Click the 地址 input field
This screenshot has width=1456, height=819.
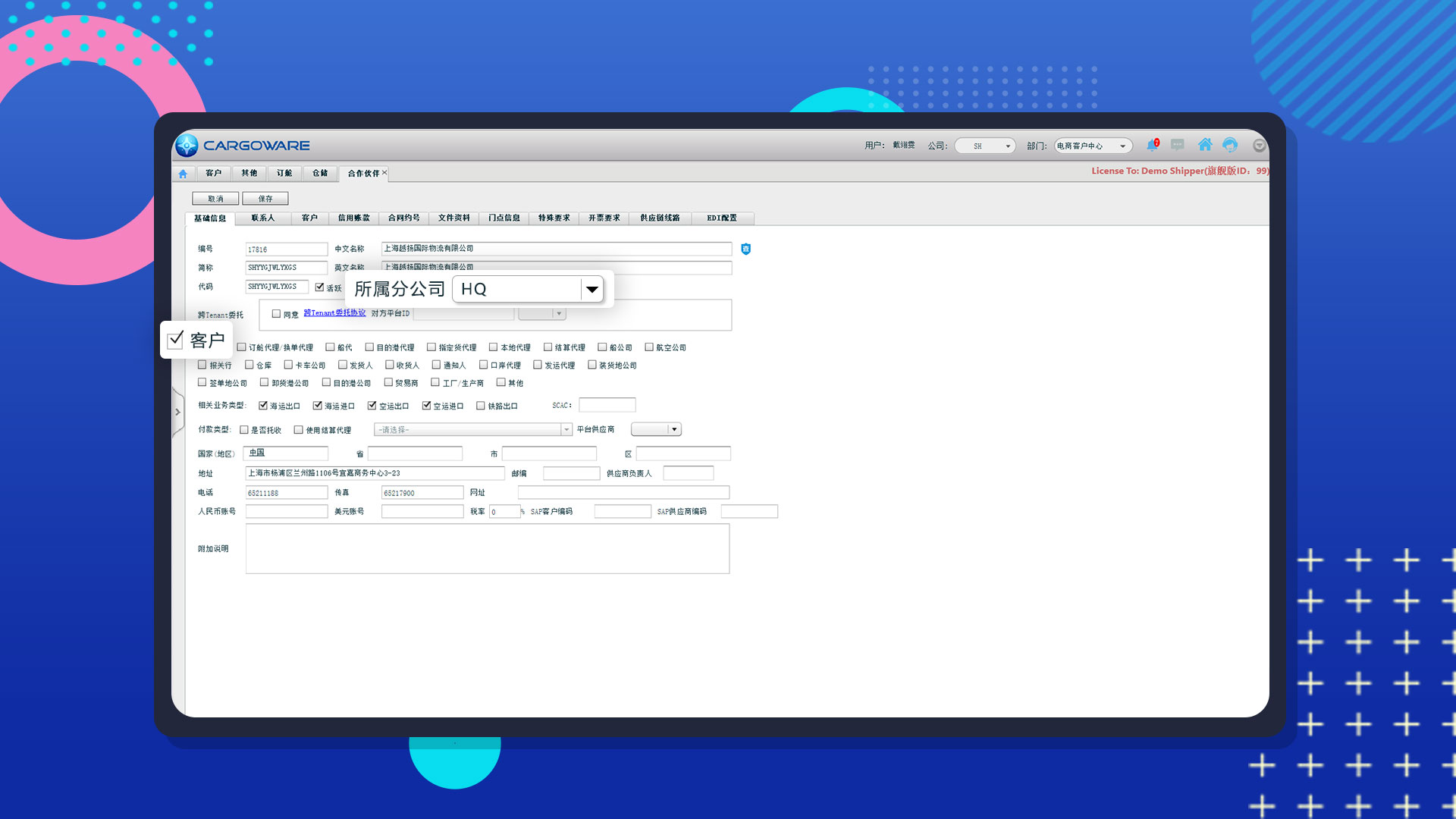click(x=375, y=473)
